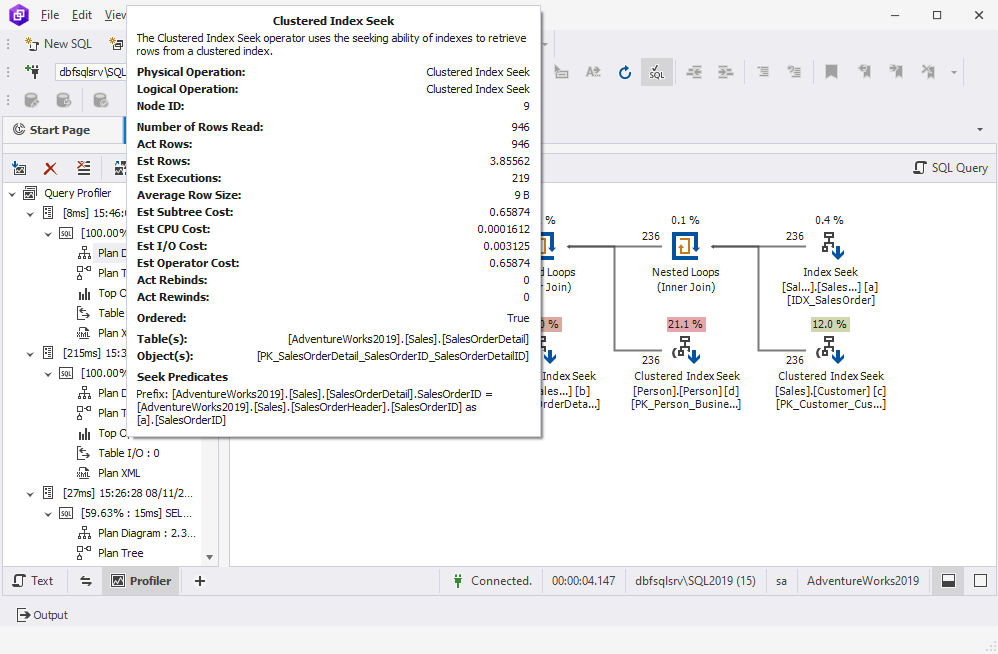Click the clear bookmarks icon
998x654 pixels.
[928, 72]
